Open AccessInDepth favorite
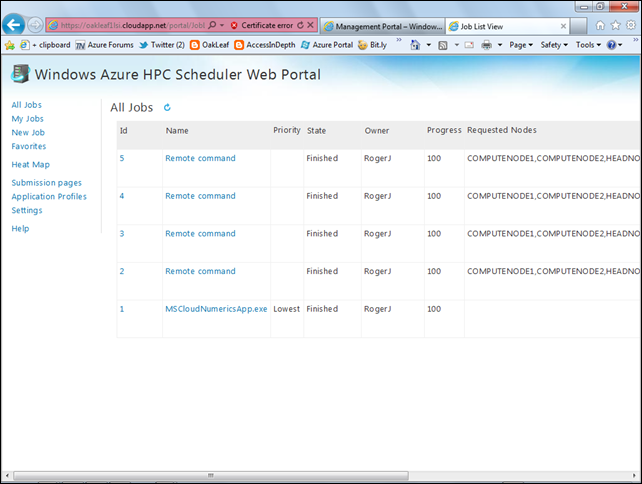Screen dimensions: 642x484 pyautogui.click(x=265, y=45)
